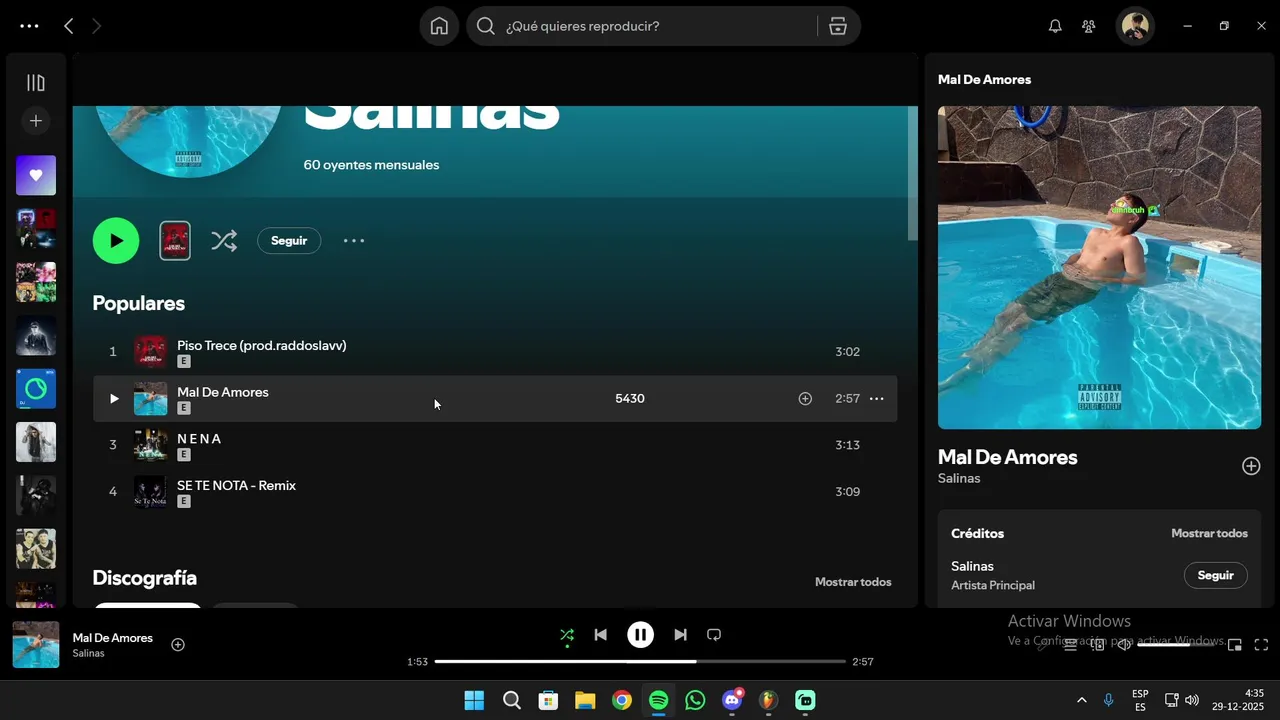This screenshot has width=1280, height=720.
Task: Toggle shuffle for the artist page
Action: click(224, 241)
